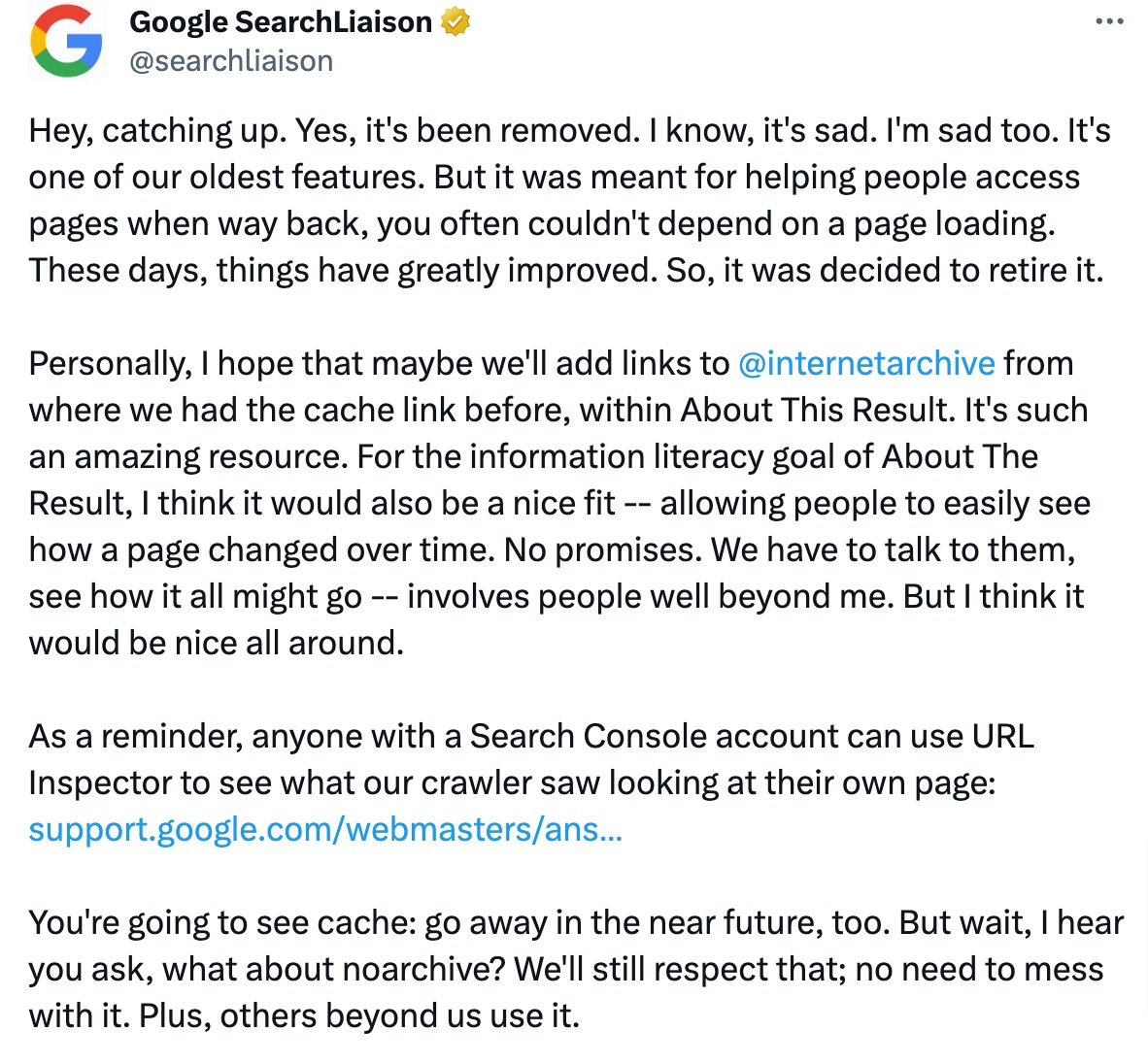Click the opening words "Hey, catching up."

(156, 130)
